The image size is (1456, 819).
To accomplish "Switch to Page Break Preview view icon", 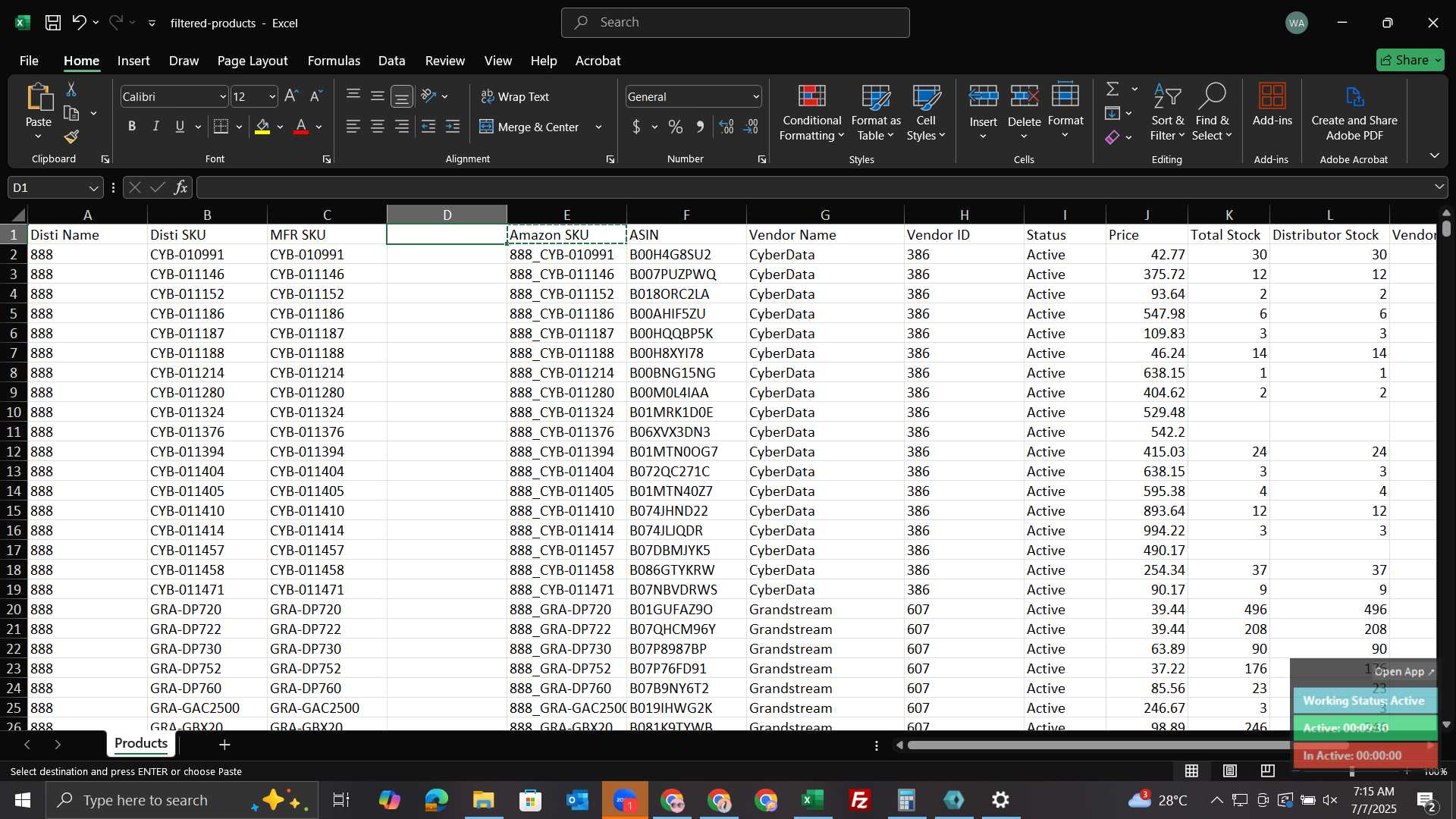I will pyautogui.click(x=1267, y=771).
